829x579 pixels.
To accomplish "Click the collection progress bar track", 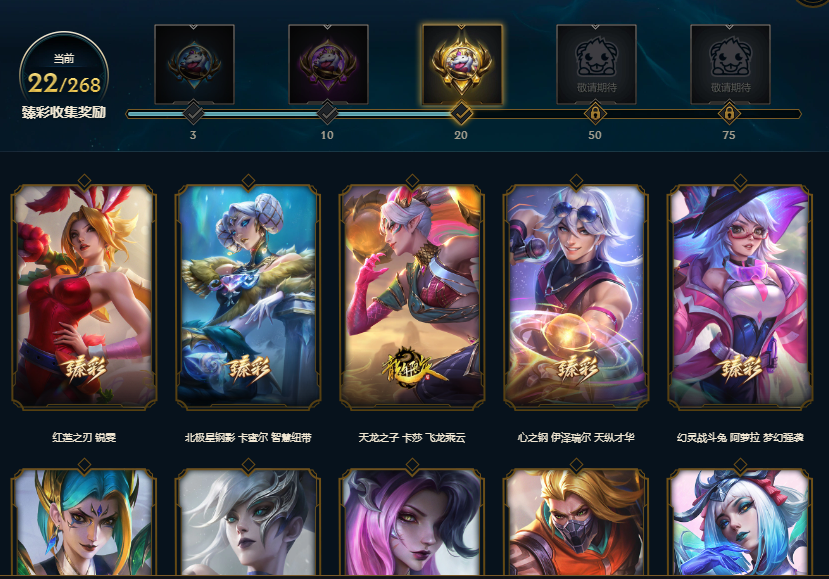I will tap(464, 114).
